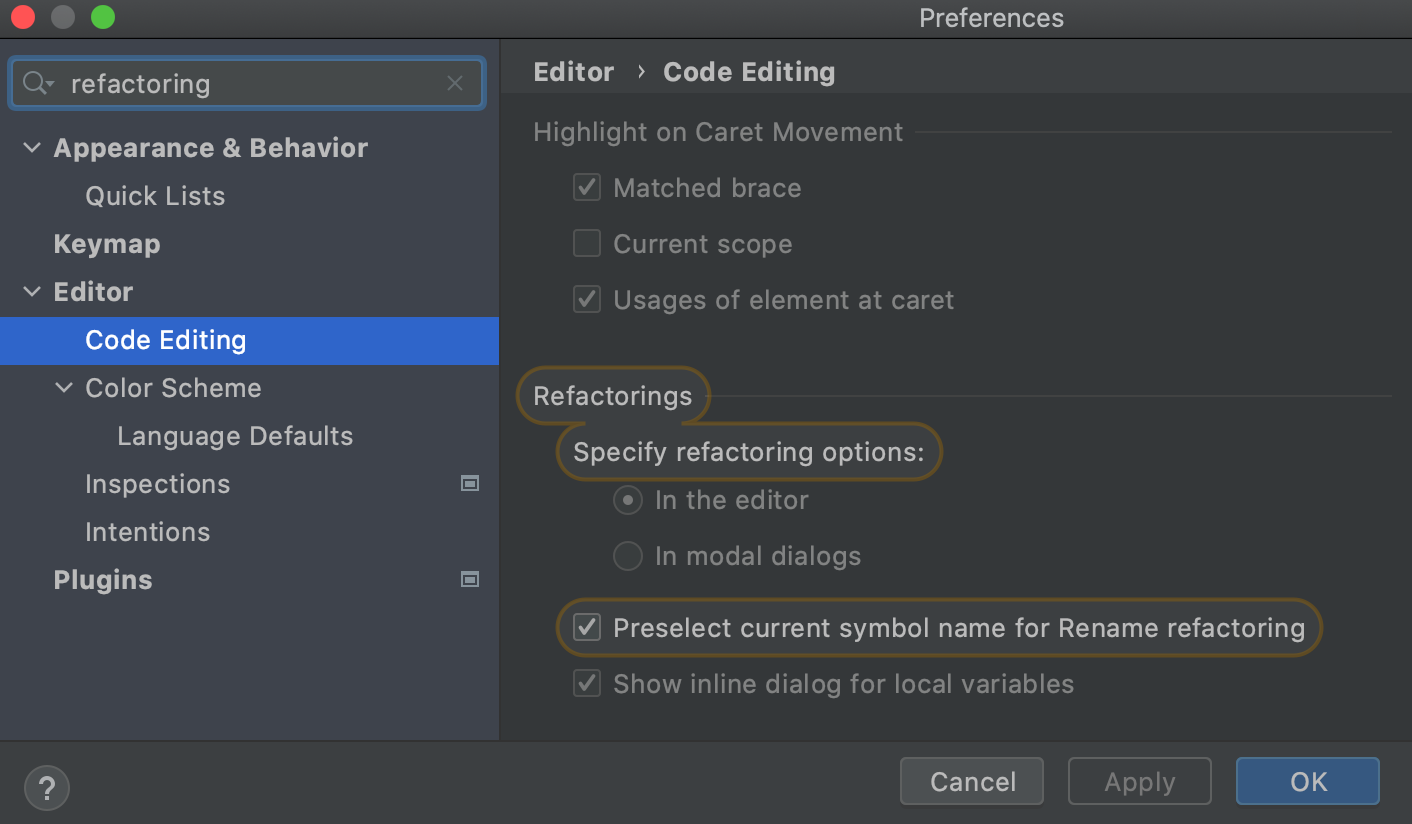Screen dimensions: 1412x824
Task: Enable the Current scope checkbox
Action: [587, 244]
